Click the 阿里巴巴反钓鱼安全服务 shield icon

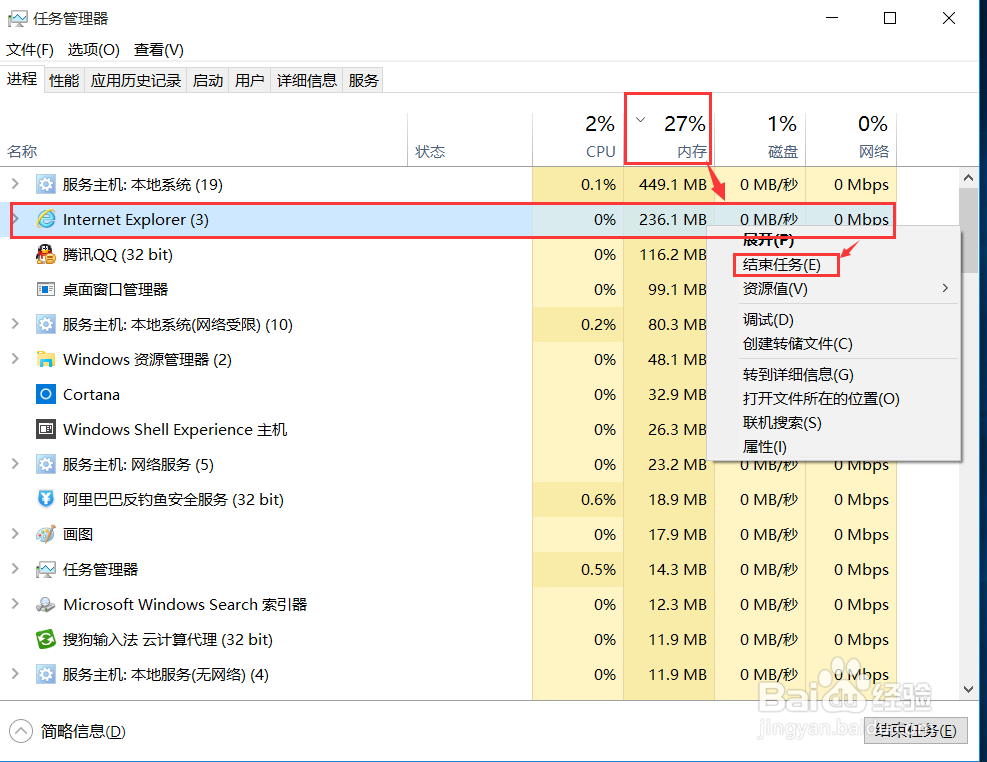point(45,499)
